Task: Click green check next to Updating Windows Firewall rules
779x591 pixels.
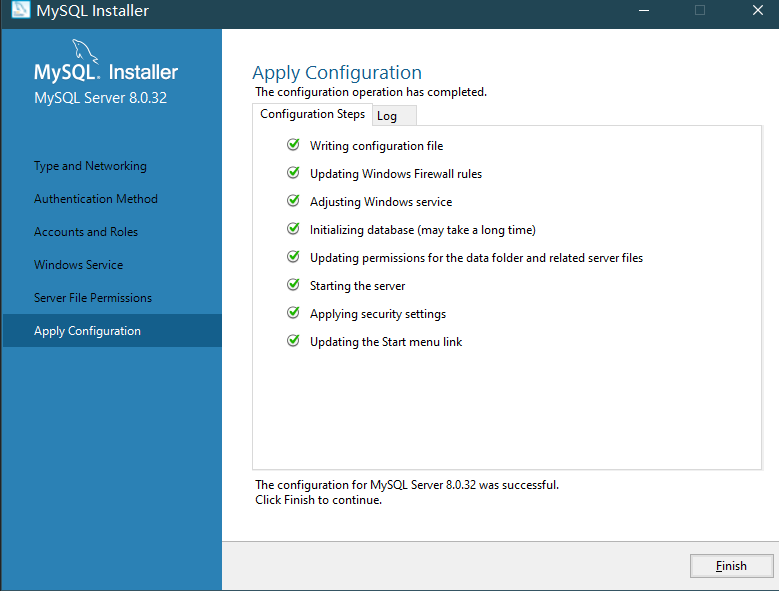Action: (x=293, y=172)
